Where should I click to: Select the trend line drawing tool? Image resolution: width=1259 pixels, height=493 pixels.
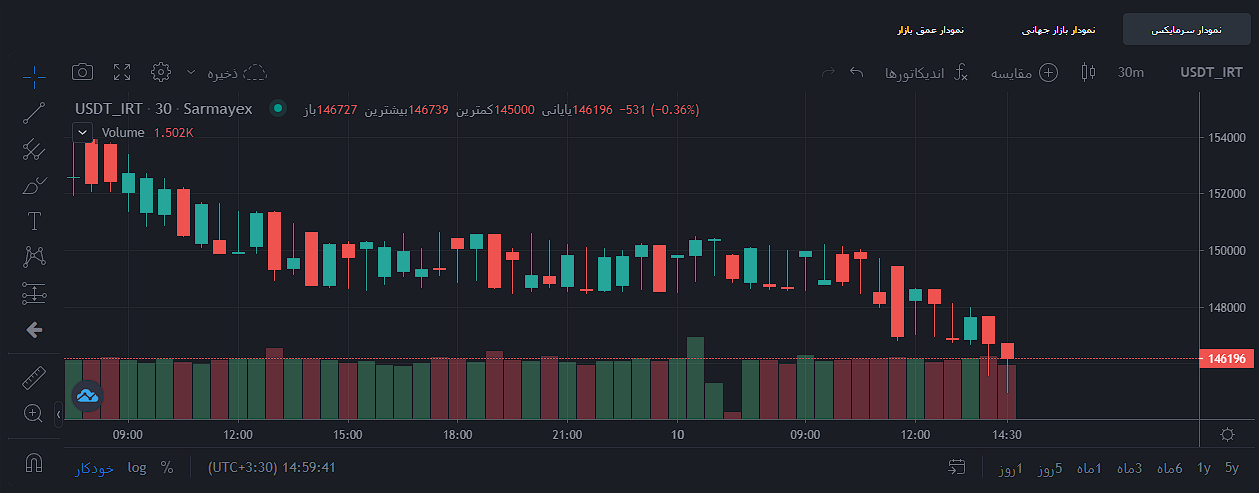click(34, 112)
